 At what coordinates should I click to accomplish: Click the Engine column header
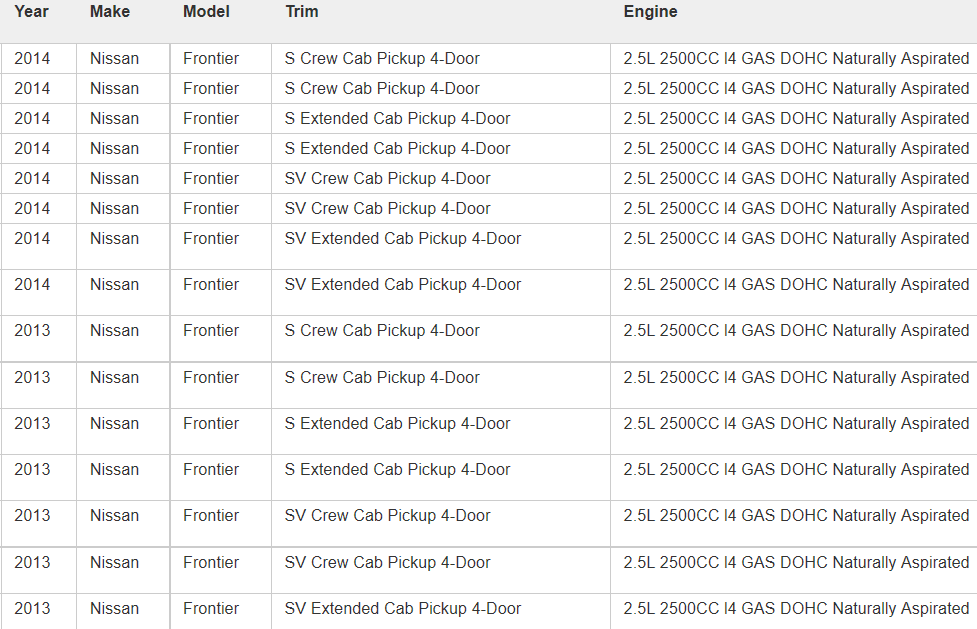coord(650,12)
